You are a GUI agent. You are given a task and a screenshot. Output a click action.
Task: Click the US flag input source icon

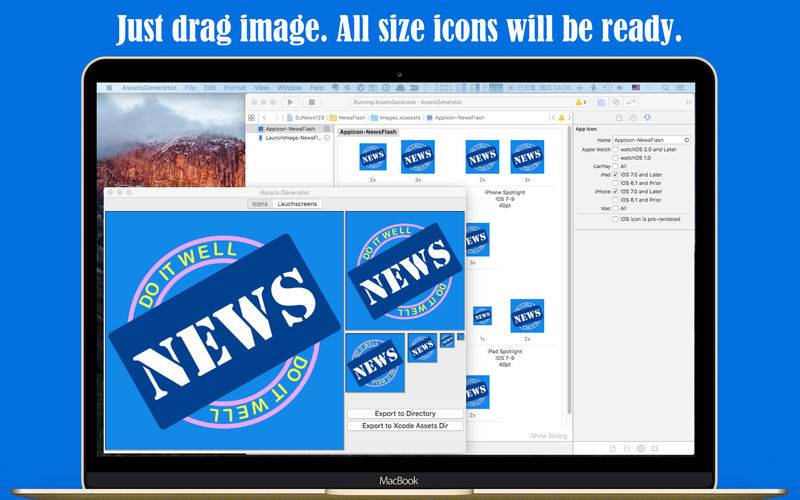tap(636, 87)
